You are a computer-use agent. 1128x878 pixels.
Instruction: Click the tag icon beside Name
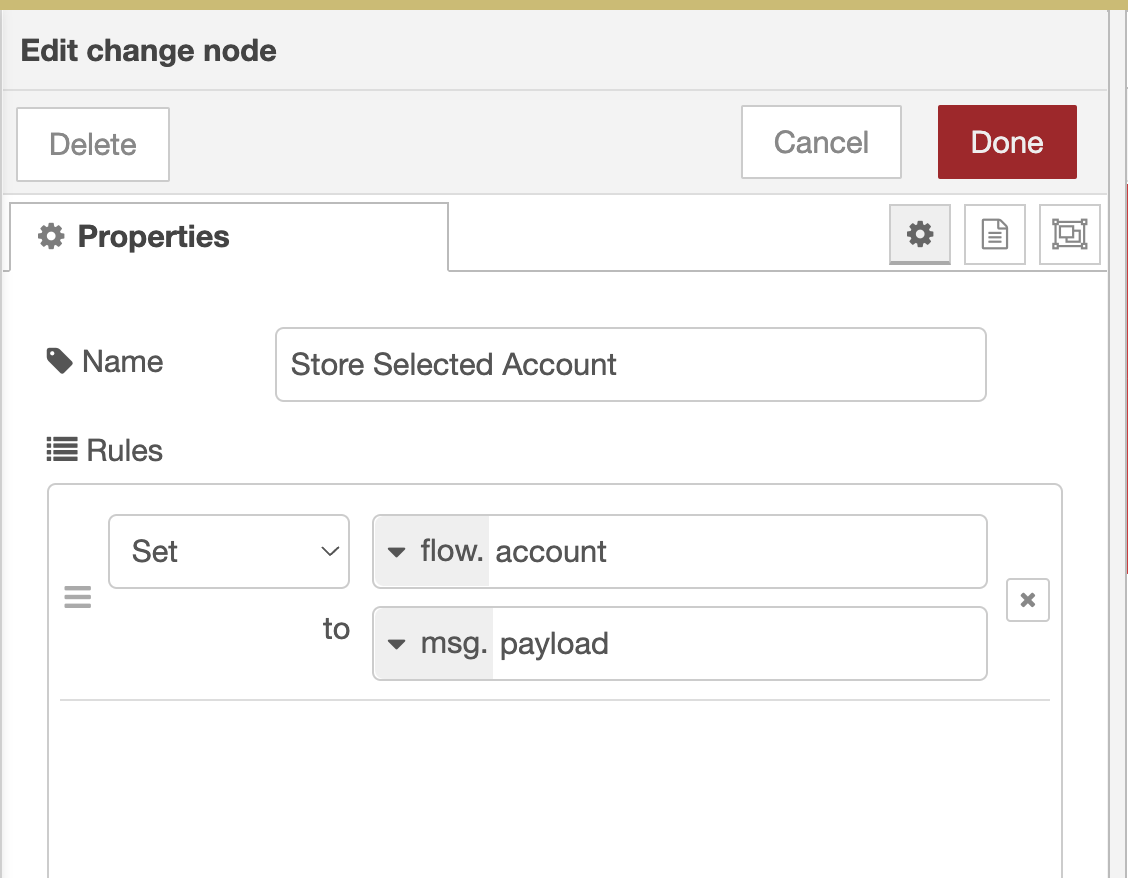point(60,361)
